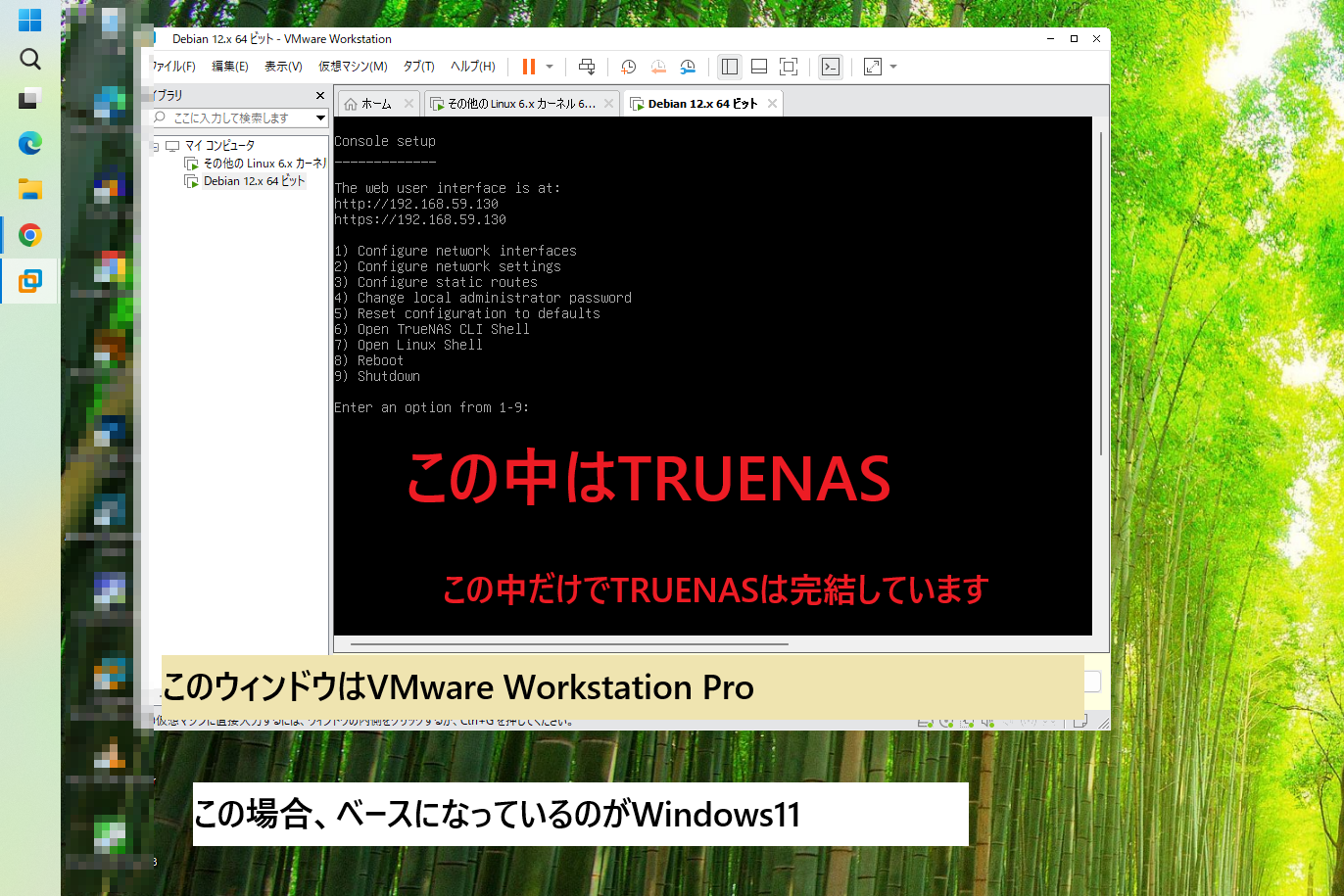Toggle the thumbnail bar view
The image size is (1344, 896).
(x=758, y=67)
